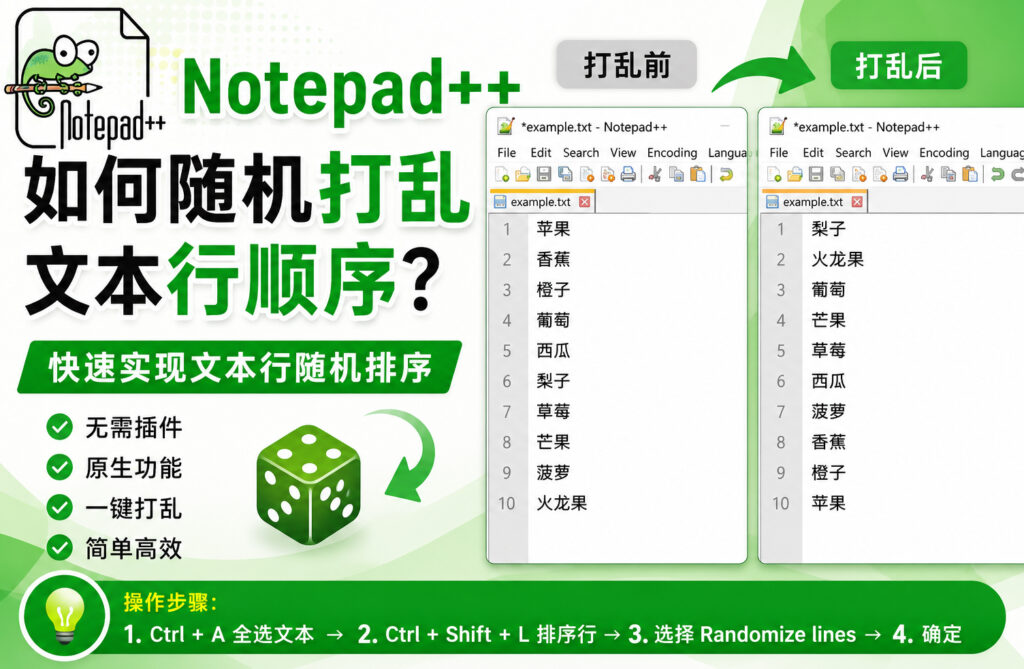Click line 7 菠萝 in the 打乱后 window
The image size is (1024, 669).
828,412
